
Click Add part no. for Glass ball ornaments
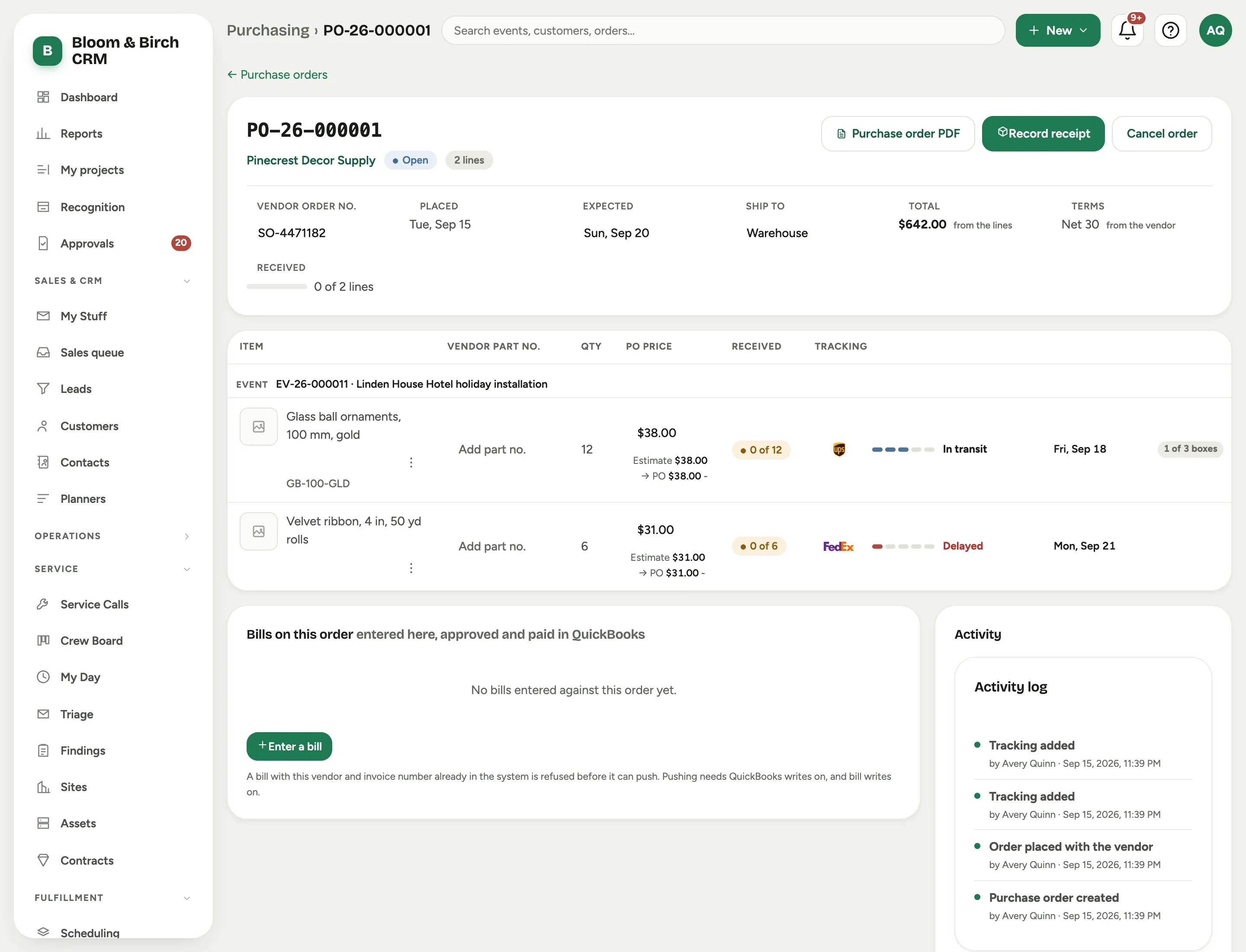(x=492, y=449)
